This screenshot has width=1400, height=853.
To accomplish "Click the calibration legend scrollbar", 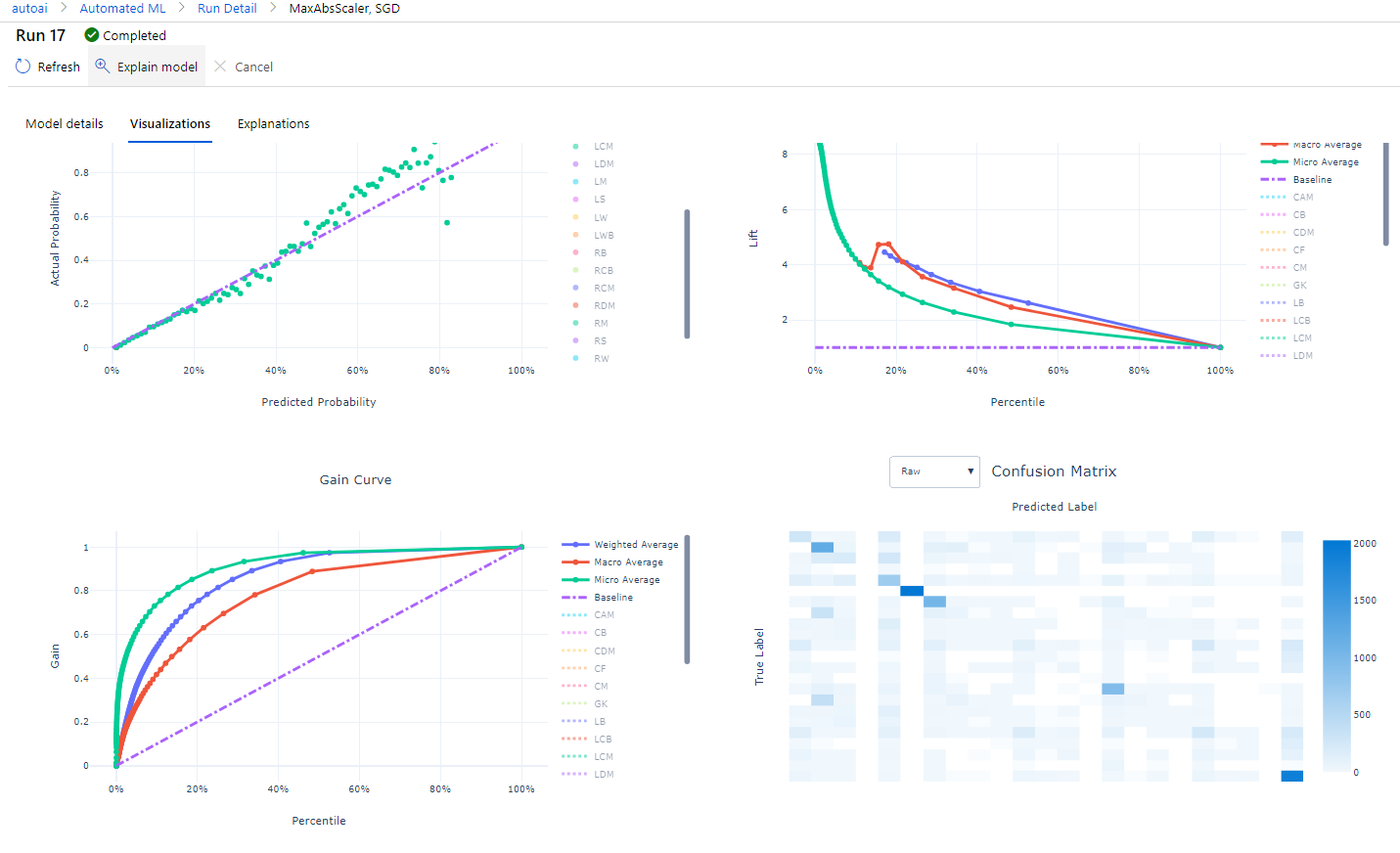I will 687,274.
